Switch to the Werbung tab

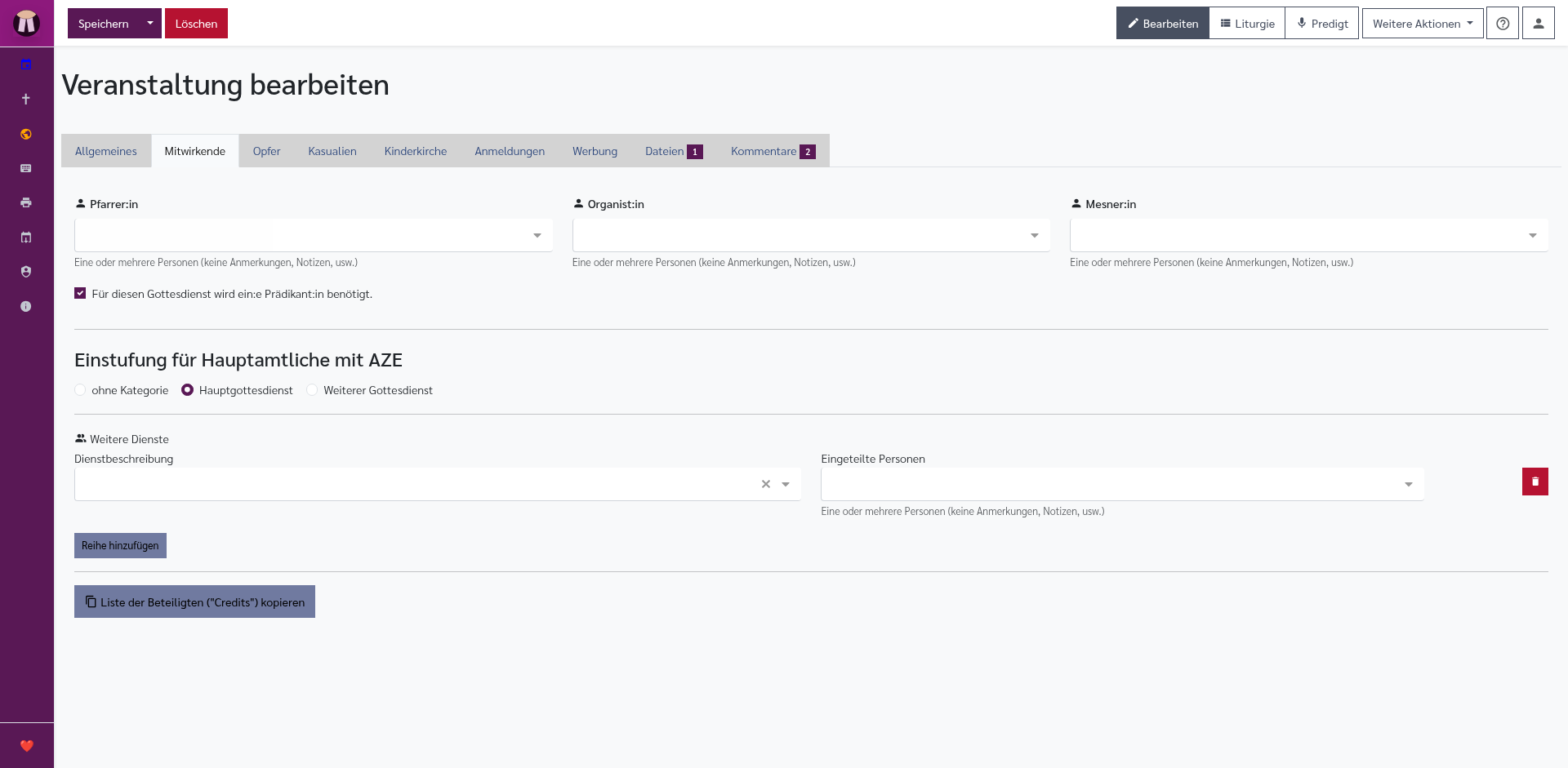595,151
